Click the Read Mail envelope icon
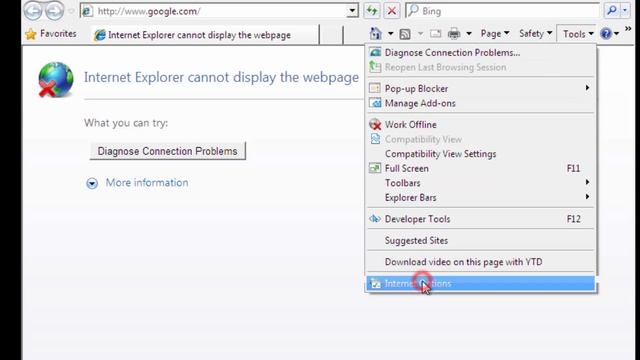 436,34
